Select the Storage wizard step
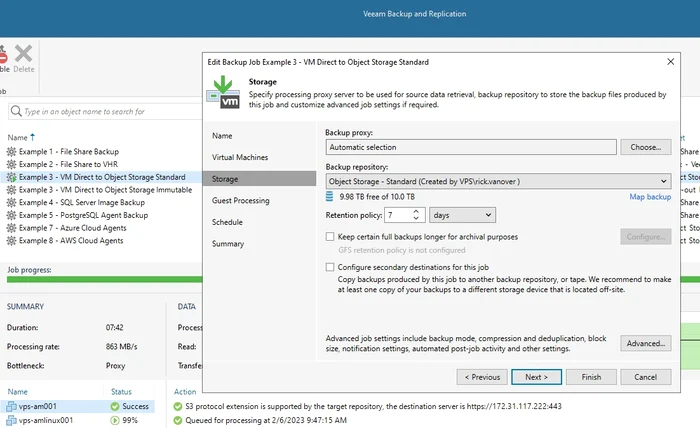700x428 pixels. click(259, 179)
